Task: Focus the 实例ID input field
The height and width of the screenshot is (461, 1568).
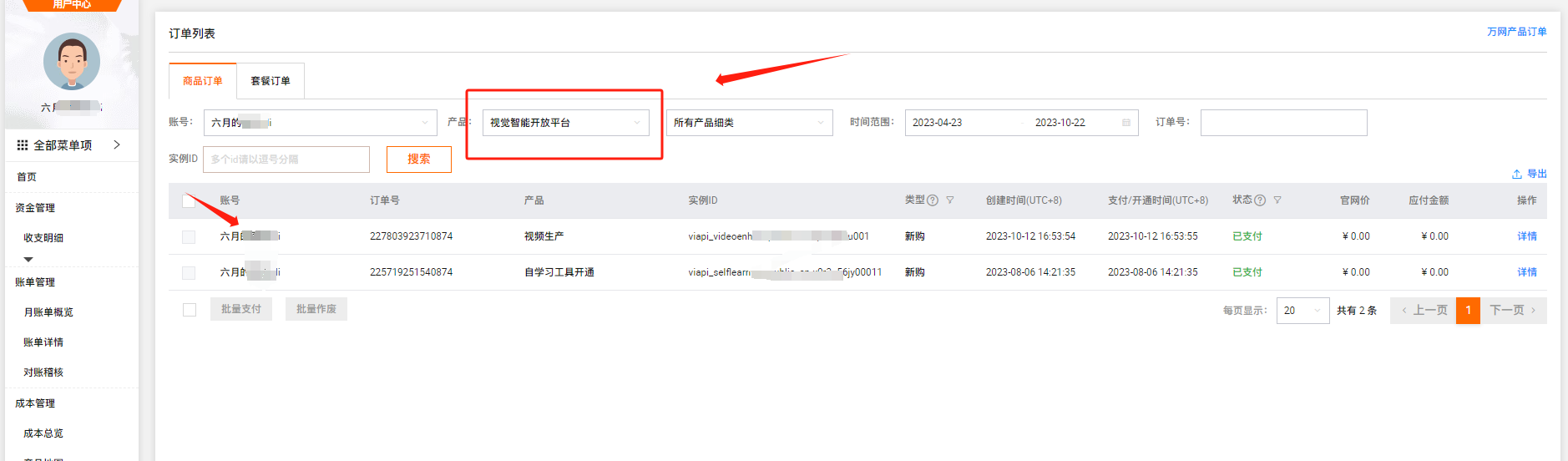Action: tap(286, 160)
